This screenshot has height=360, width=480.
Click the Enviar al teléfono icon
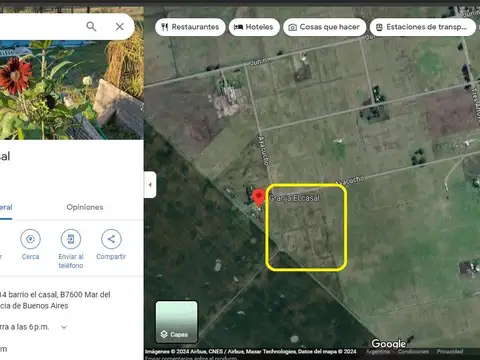click(x=71, y=239)
